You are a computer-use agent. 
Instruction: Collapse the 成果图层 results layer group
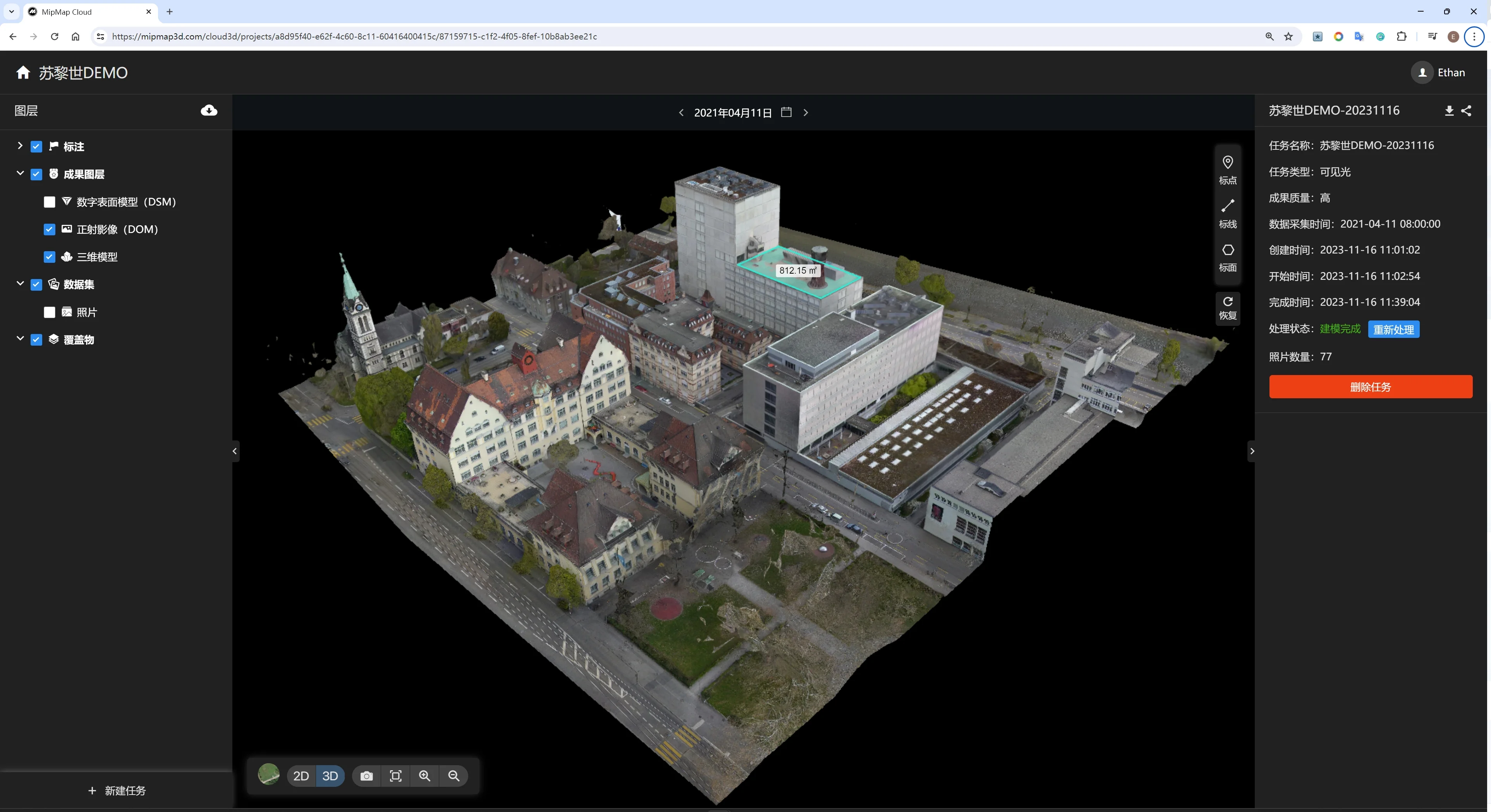click(20, 173)
